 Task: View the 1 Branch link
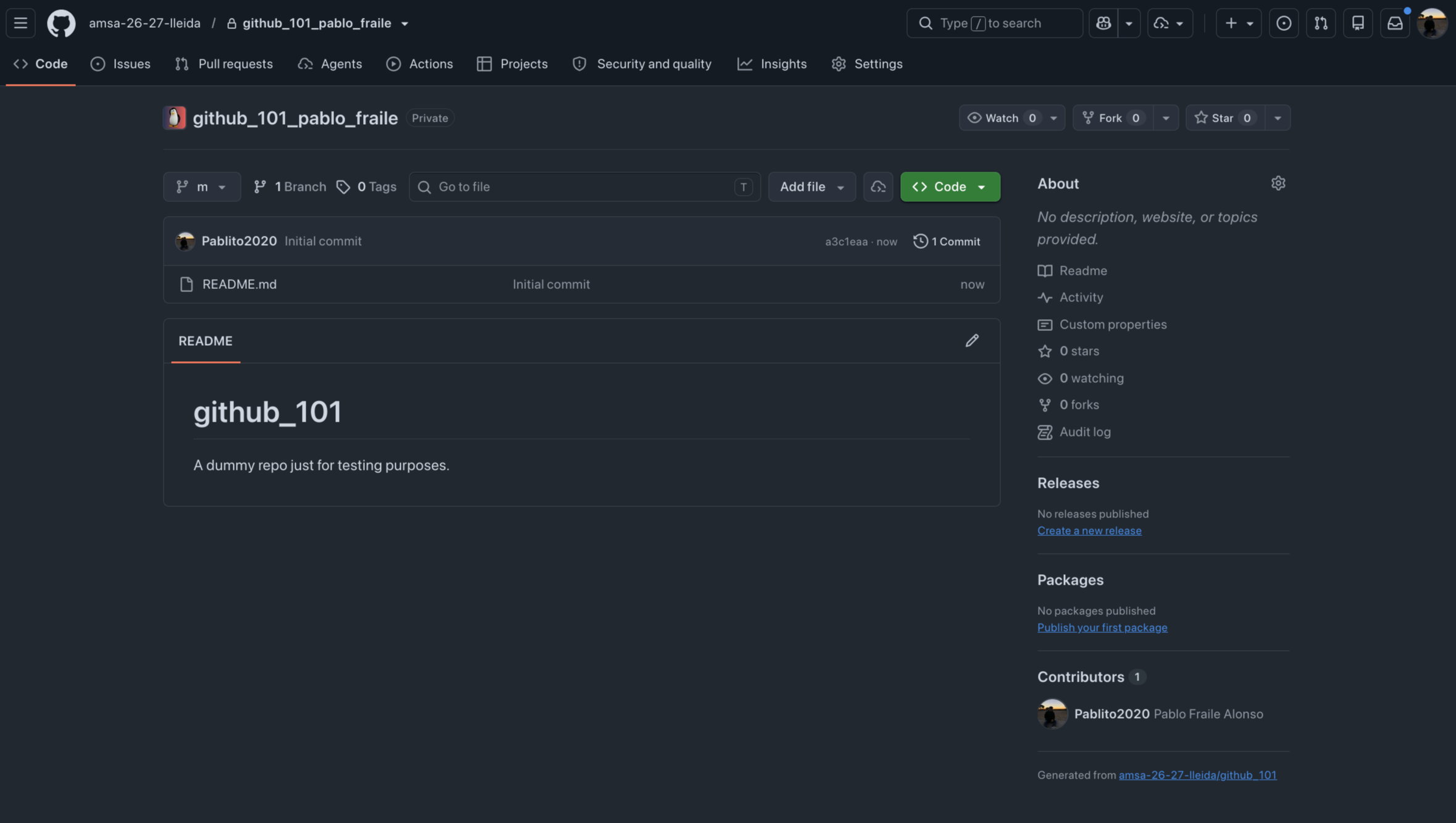290,186
